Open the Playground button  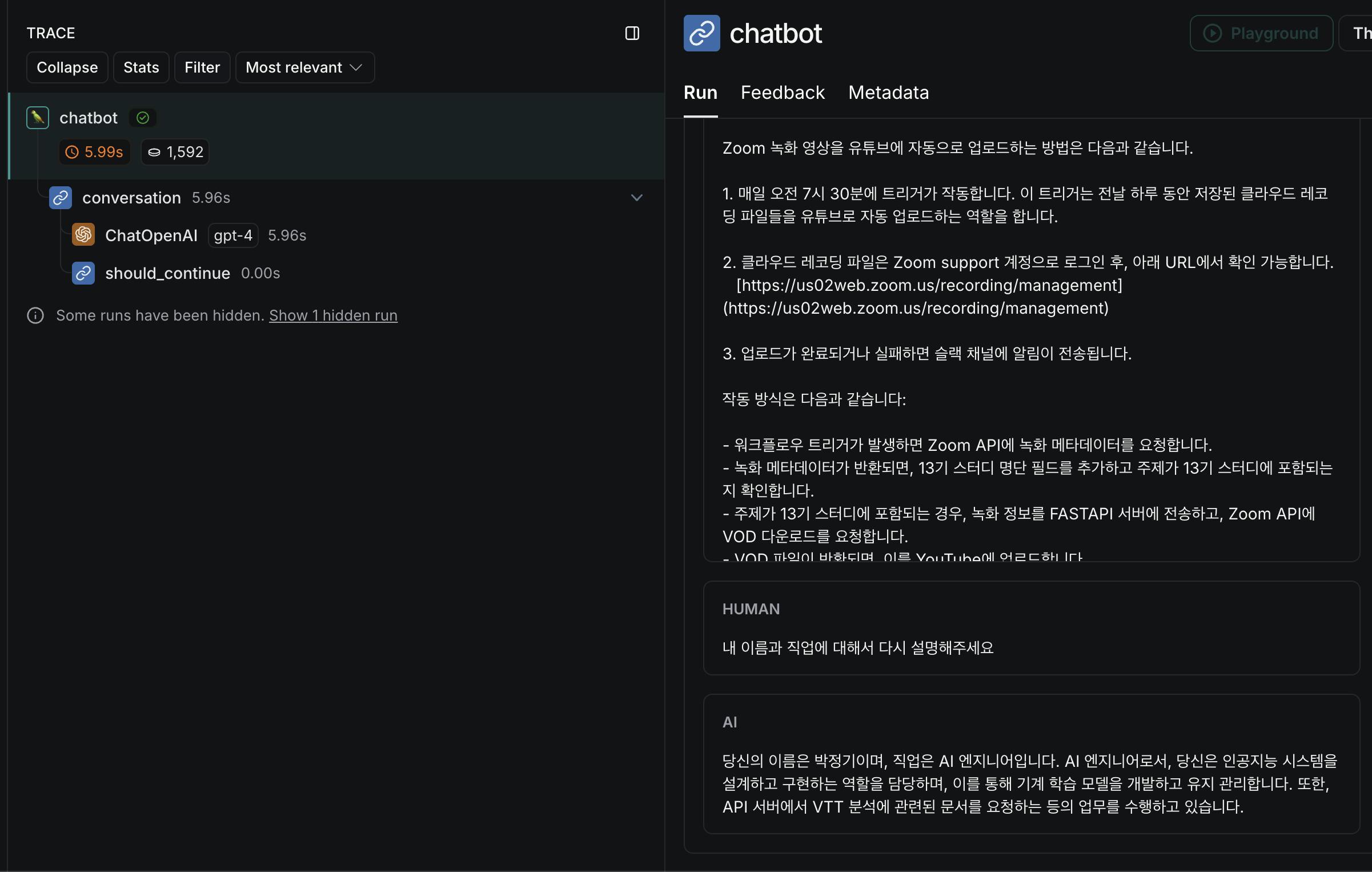(1261, 33)
